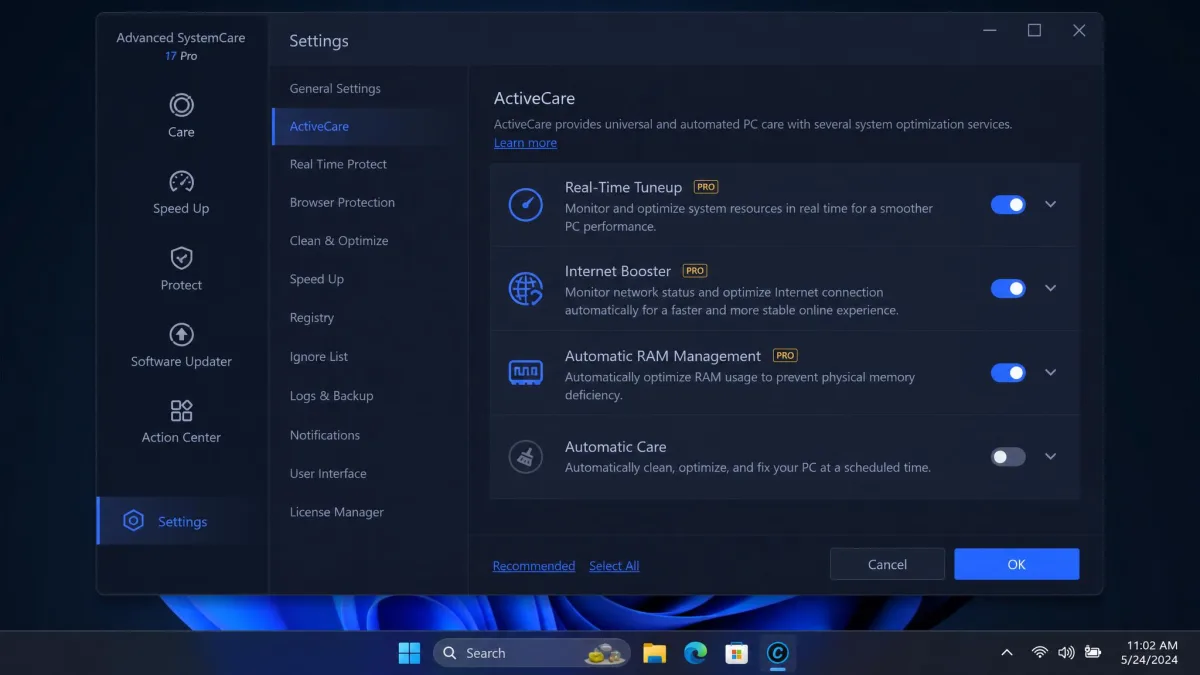Show hidden system tray icons
The image size is (1200, 675).
coord(1006,653)
